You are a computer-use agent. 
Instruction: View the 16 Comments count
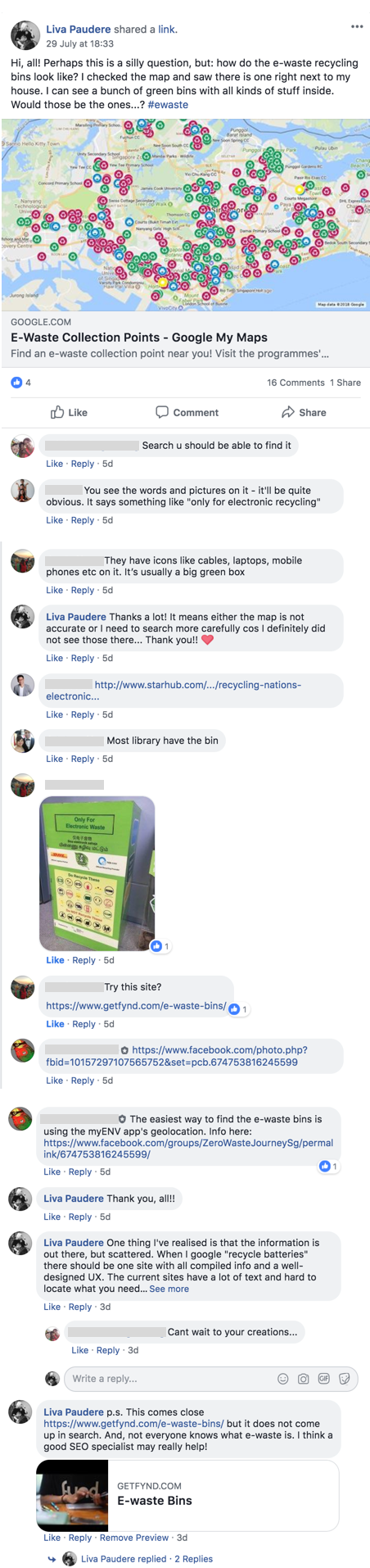click(x=296, y=383)
